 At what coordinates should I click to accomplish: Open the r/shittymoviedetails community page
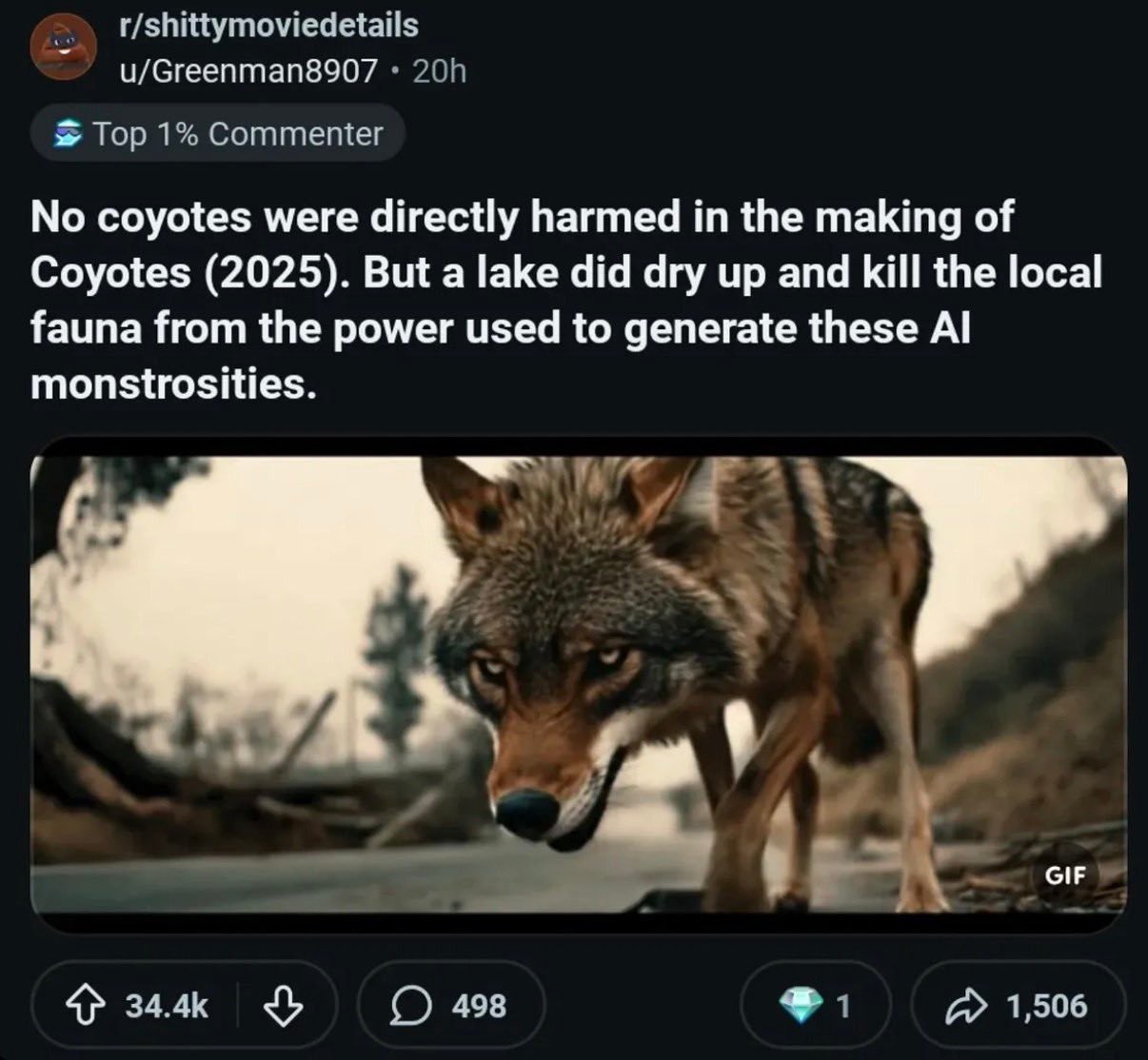point(268,26)
